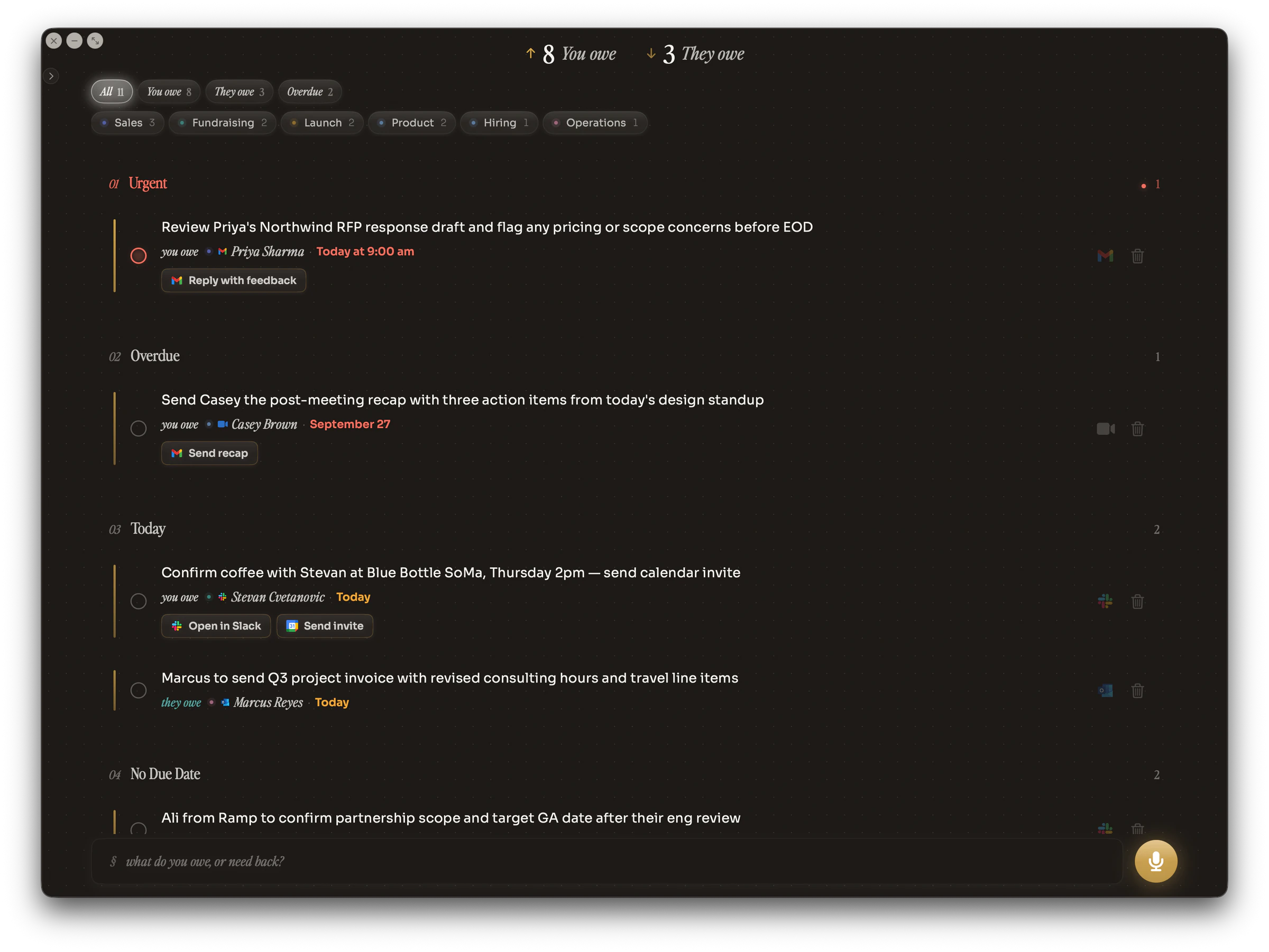1269x952 pixels.
Task: Check off the Stevan coffee task
Action: pyautogui.click(x=138, y=601)
